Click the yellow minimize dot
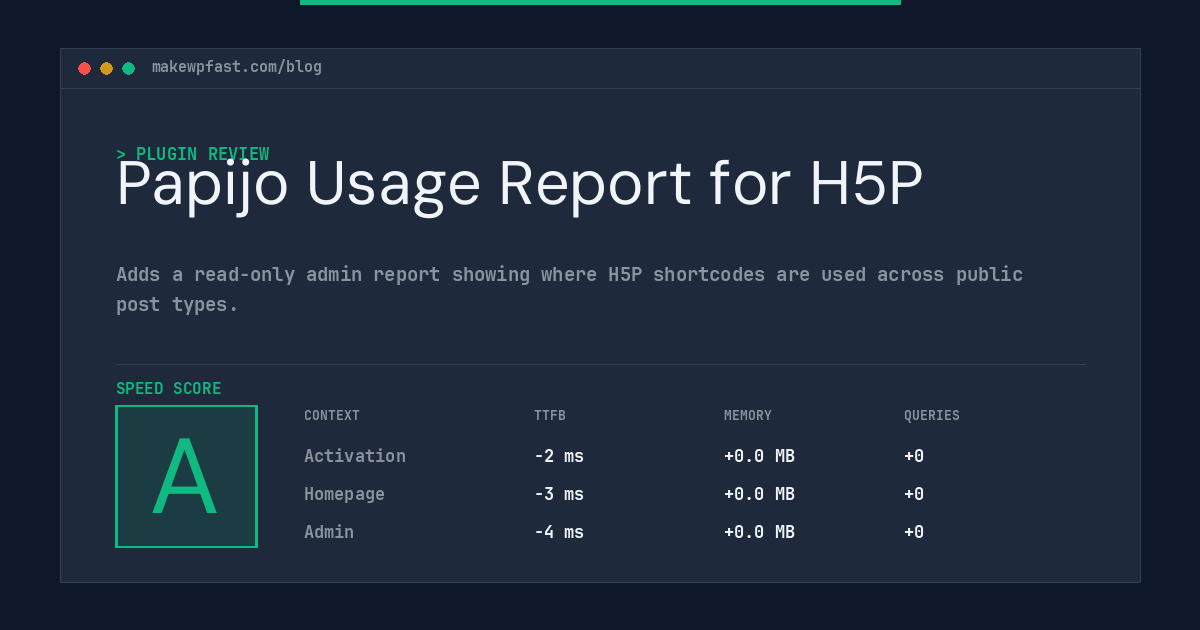 point(106,68)
